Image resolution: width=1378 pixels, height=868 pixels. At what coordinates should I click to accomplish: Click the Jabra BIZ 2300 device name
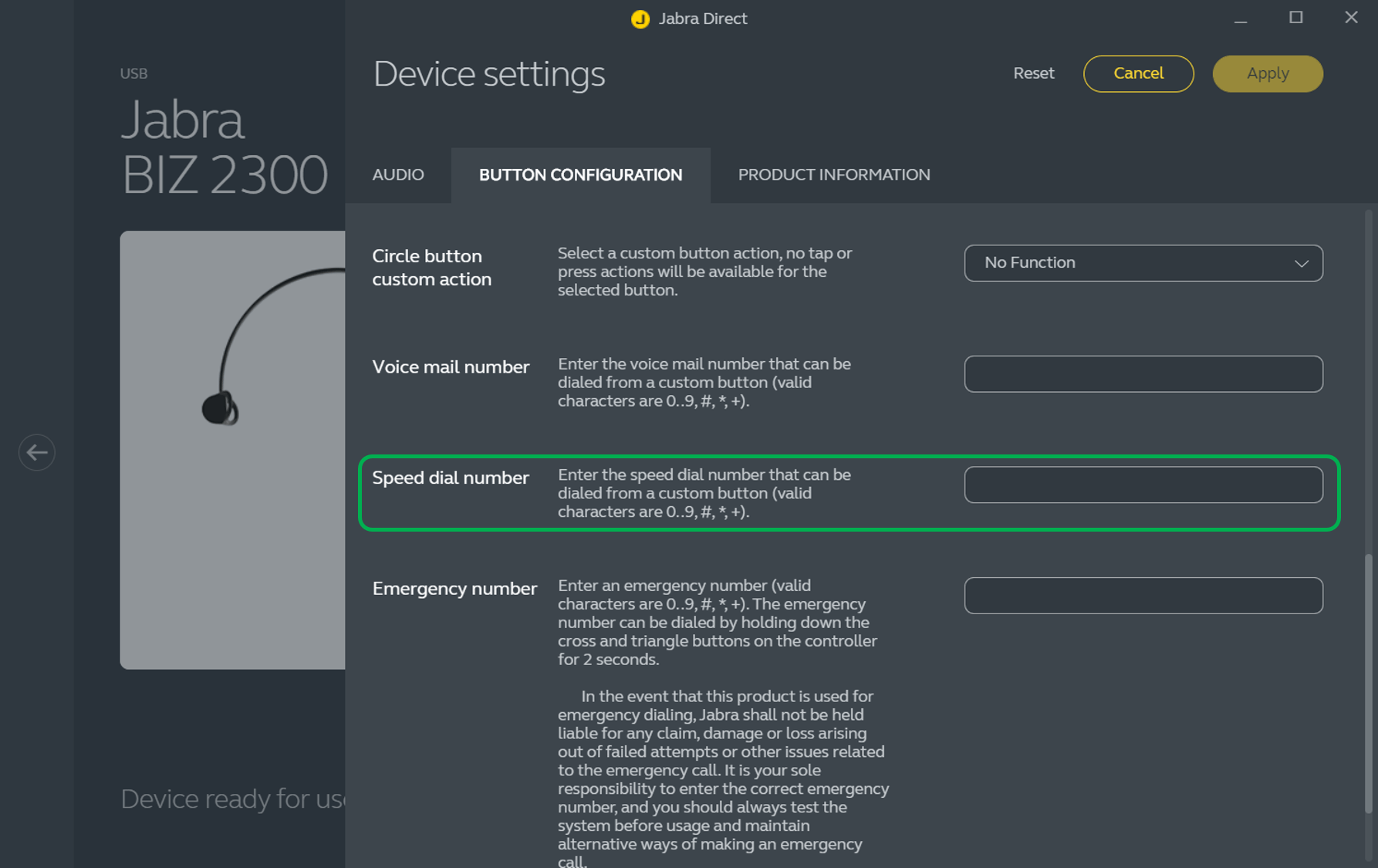[x=224, y=147]
